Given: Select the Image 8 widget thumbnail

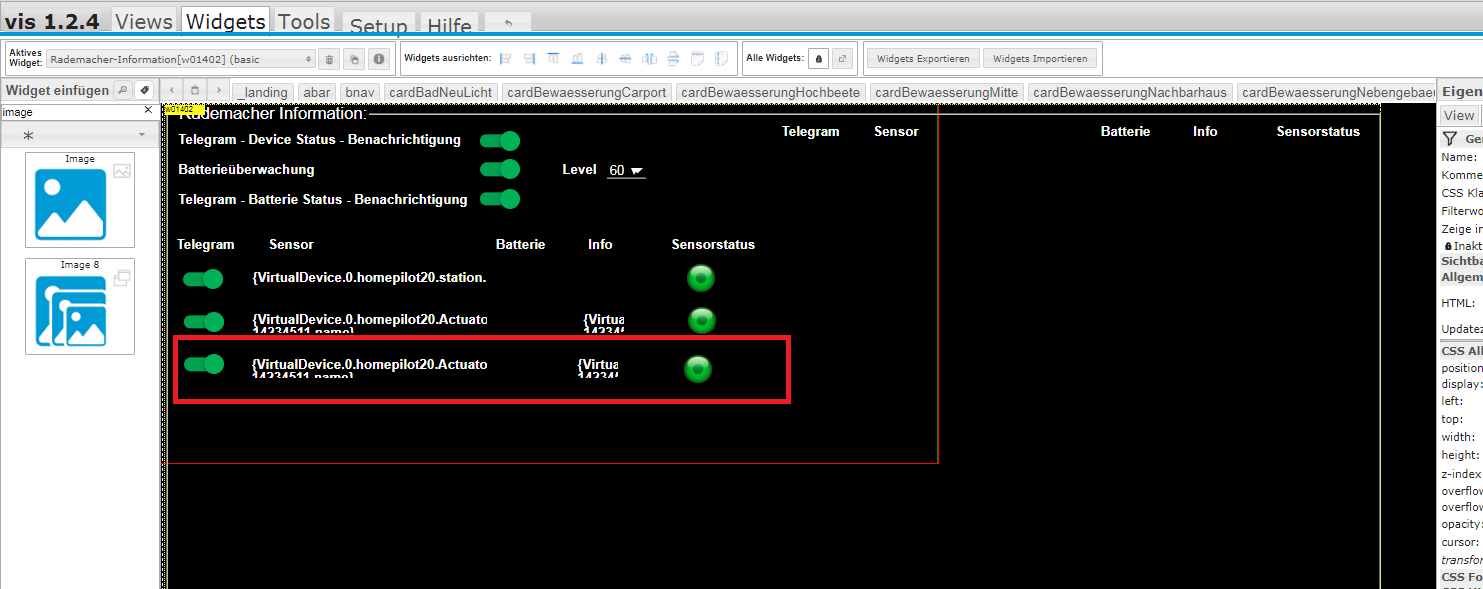Looking at the screenshot, I should 80,306.
